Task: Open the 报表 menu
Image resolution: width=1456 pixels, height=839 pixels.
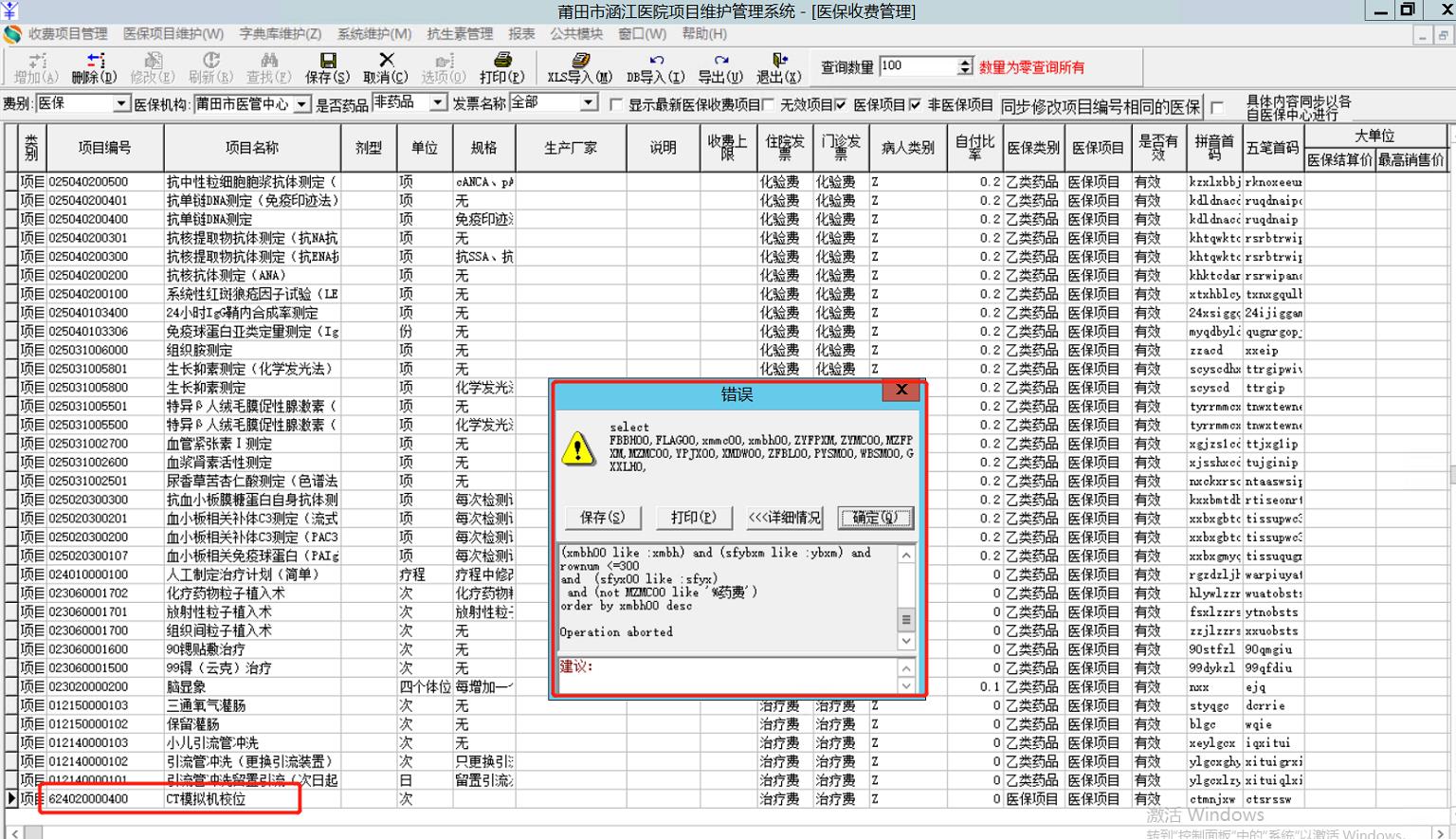Action: [521, 34]
